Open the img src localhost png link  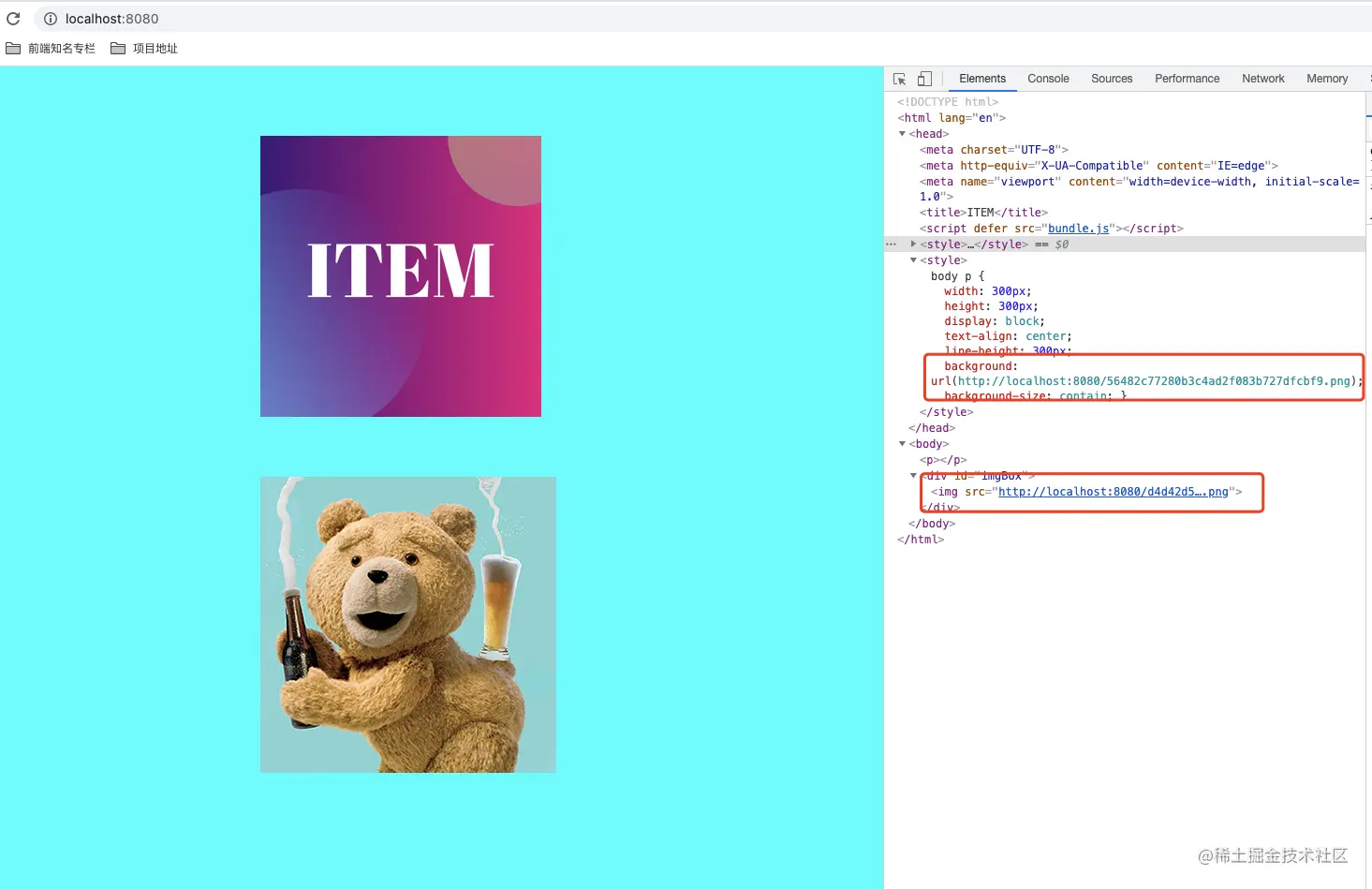click(x=1114, y=492)
